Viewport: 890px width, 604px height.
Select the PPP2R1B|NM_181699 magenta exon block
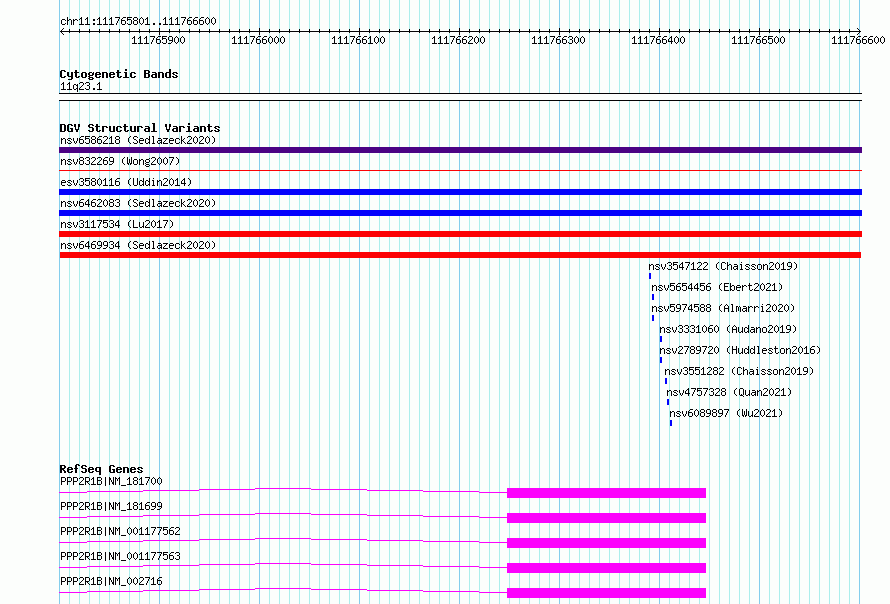pos(606,518)
